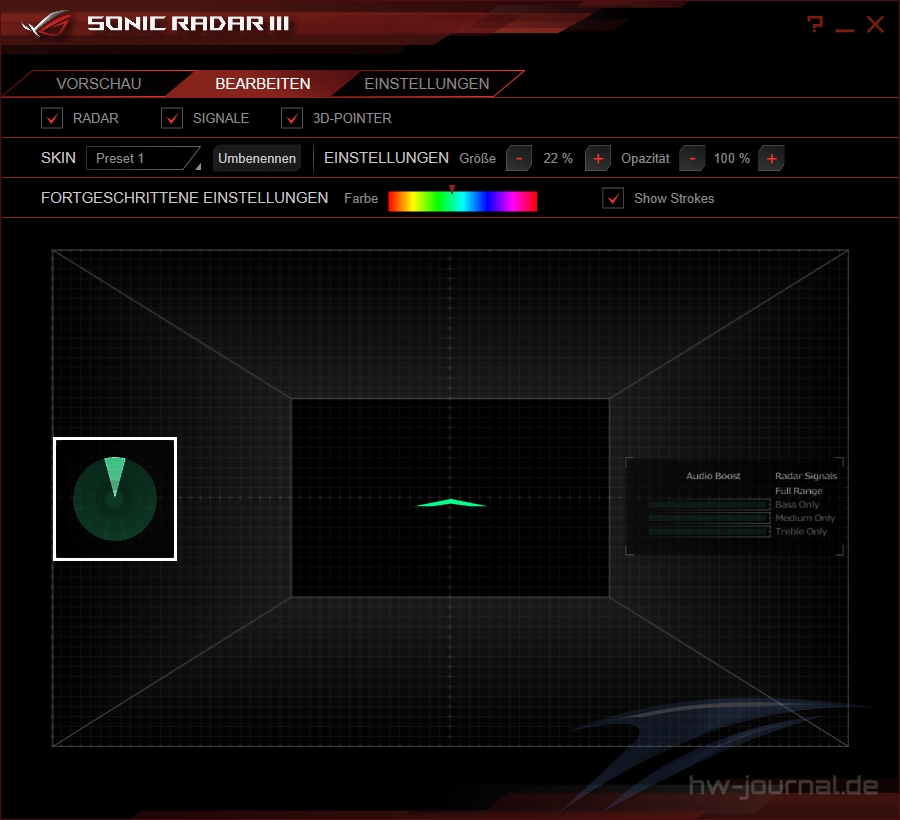900x820 pixels.
Task: Close the Sonic Radar III window
Action: click(875, 24)
